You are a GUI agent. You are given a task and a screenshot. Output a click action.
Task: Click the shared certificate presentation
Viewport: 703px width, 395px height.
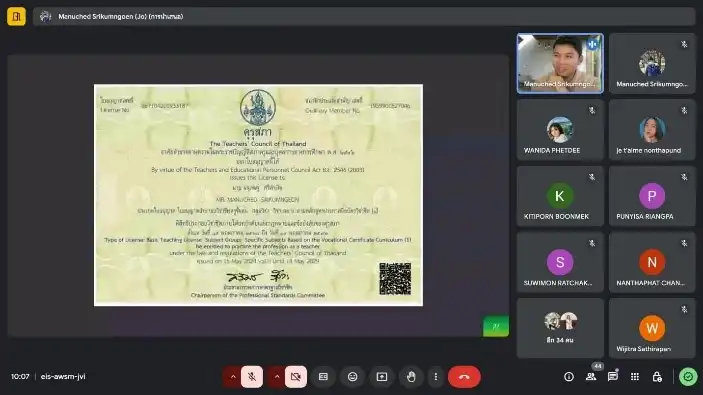tap(258, 195)
